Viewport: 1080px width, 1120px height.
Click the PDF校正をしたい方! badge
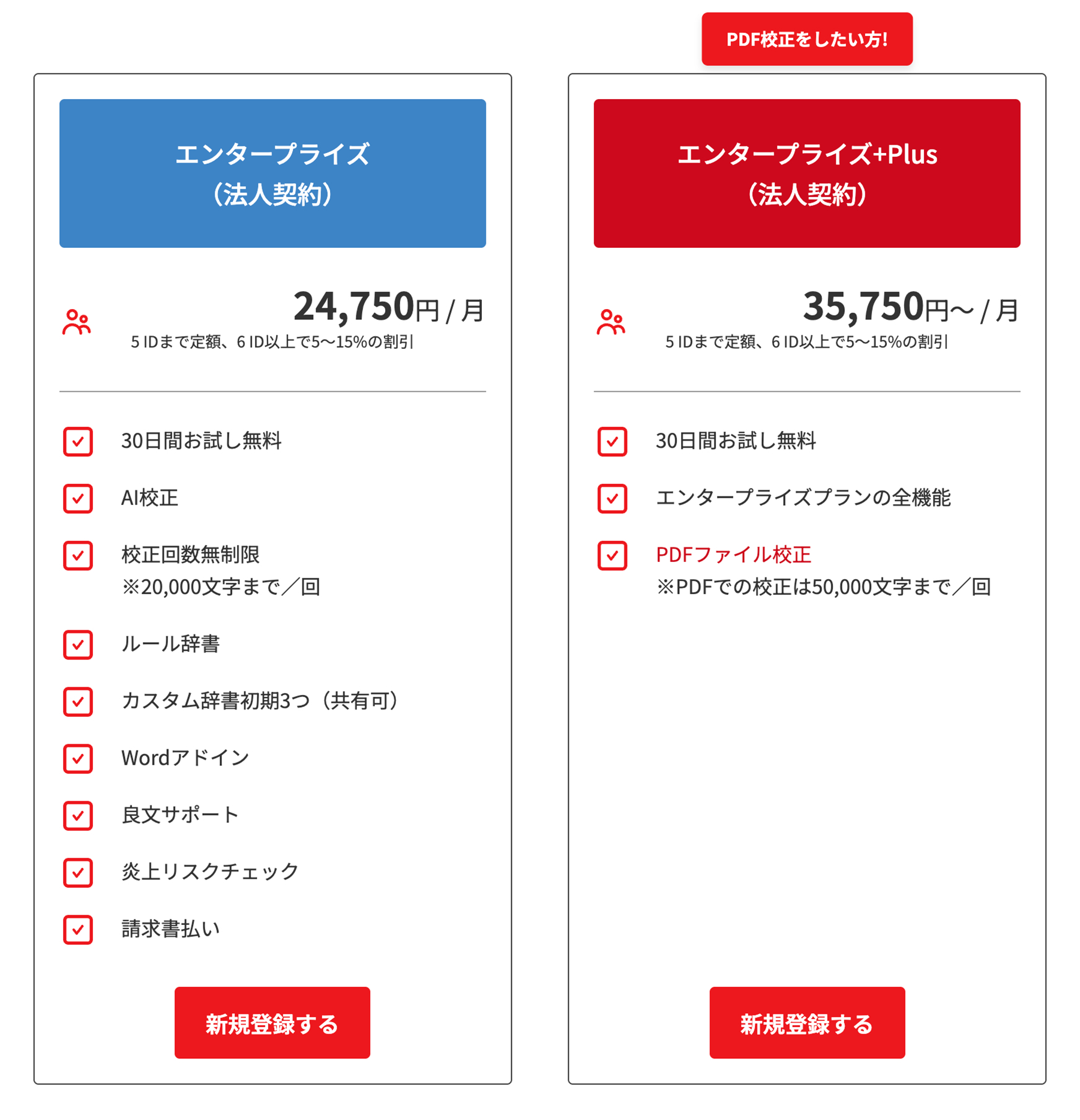[806, 39]
